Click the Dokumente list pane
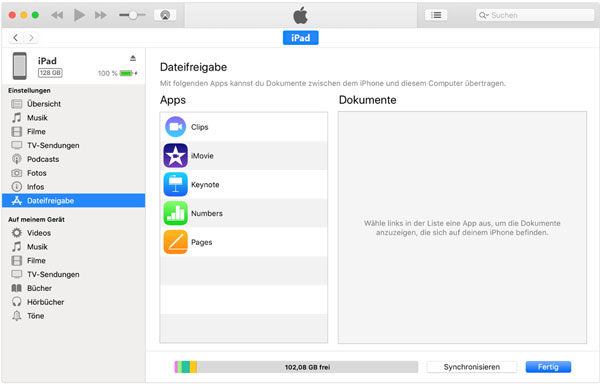The image size is (600, 384). pos(462,228)
